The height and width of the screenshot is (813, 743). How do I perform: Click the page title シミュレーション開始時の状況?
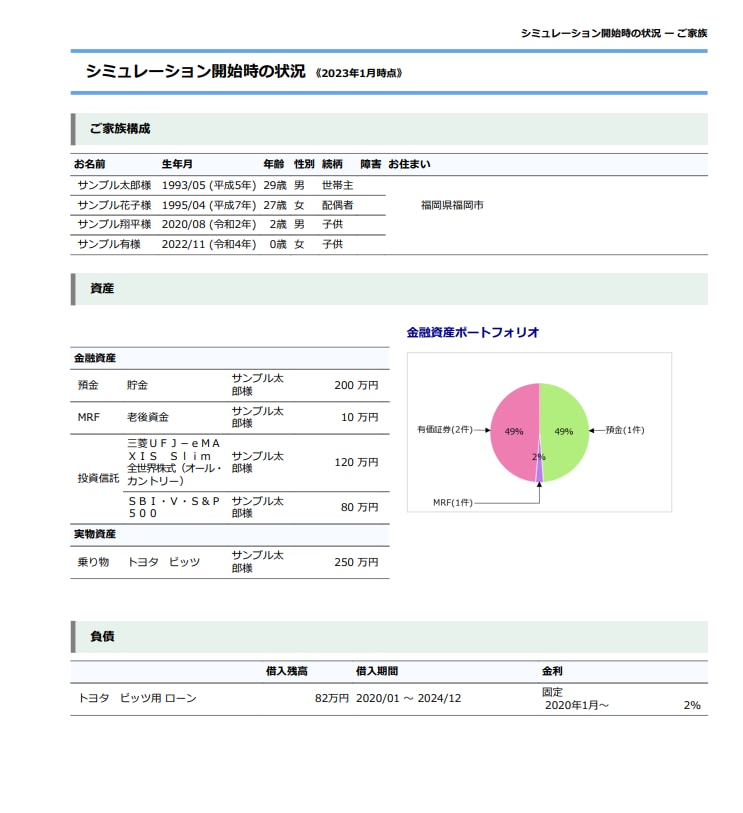click(x=195, y=71)
